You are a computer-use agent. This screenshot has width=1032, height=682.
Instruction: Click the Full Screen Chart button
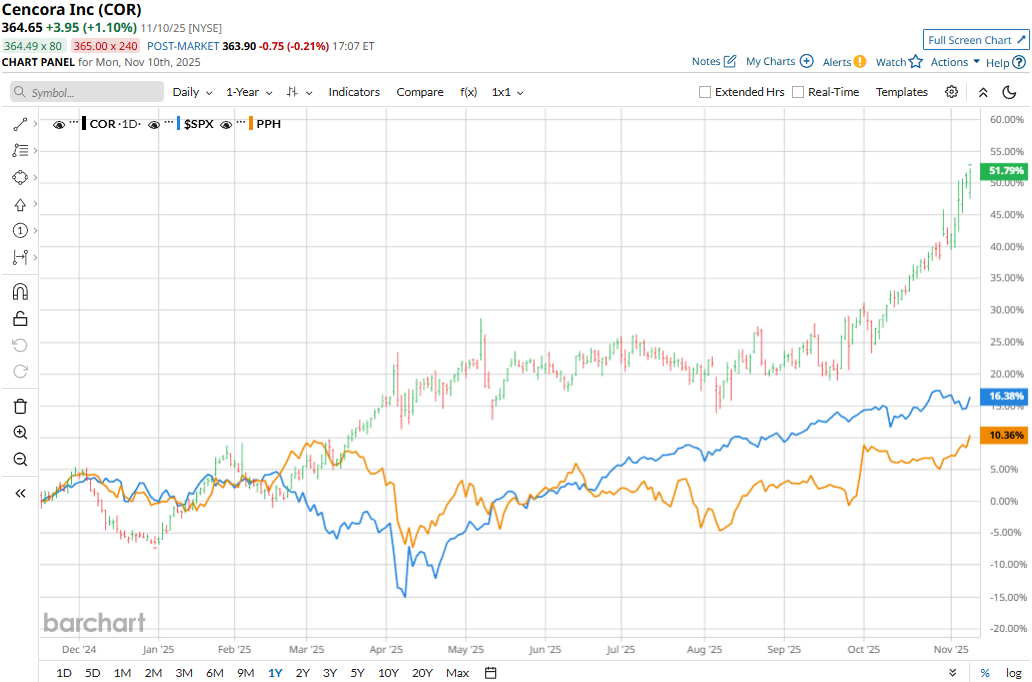click(x=976, y=40)
